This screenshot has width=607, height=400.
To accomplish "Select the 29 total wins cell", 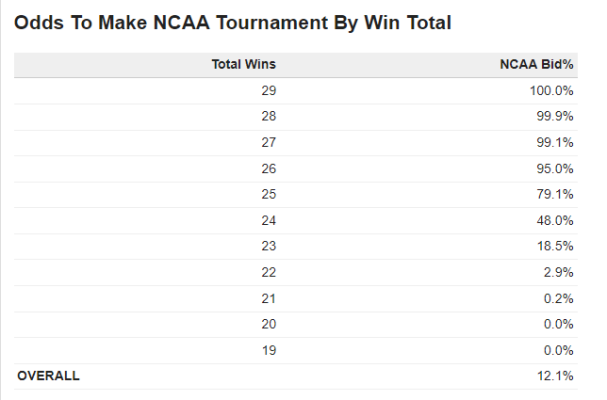I will pos(269,91).
